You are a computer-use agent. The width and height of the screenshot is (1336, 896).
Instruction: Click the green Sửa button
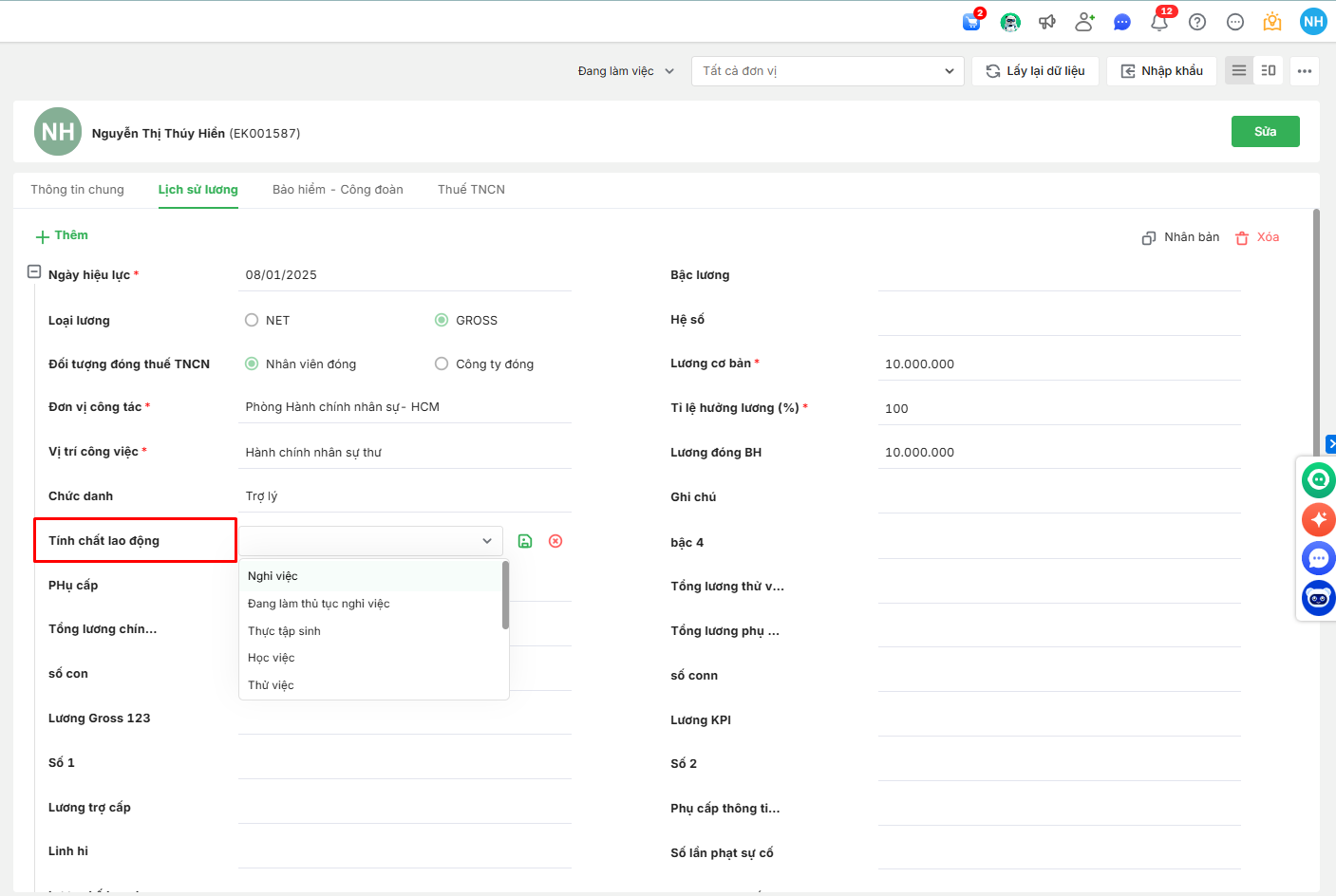[x=1265, y=132]
